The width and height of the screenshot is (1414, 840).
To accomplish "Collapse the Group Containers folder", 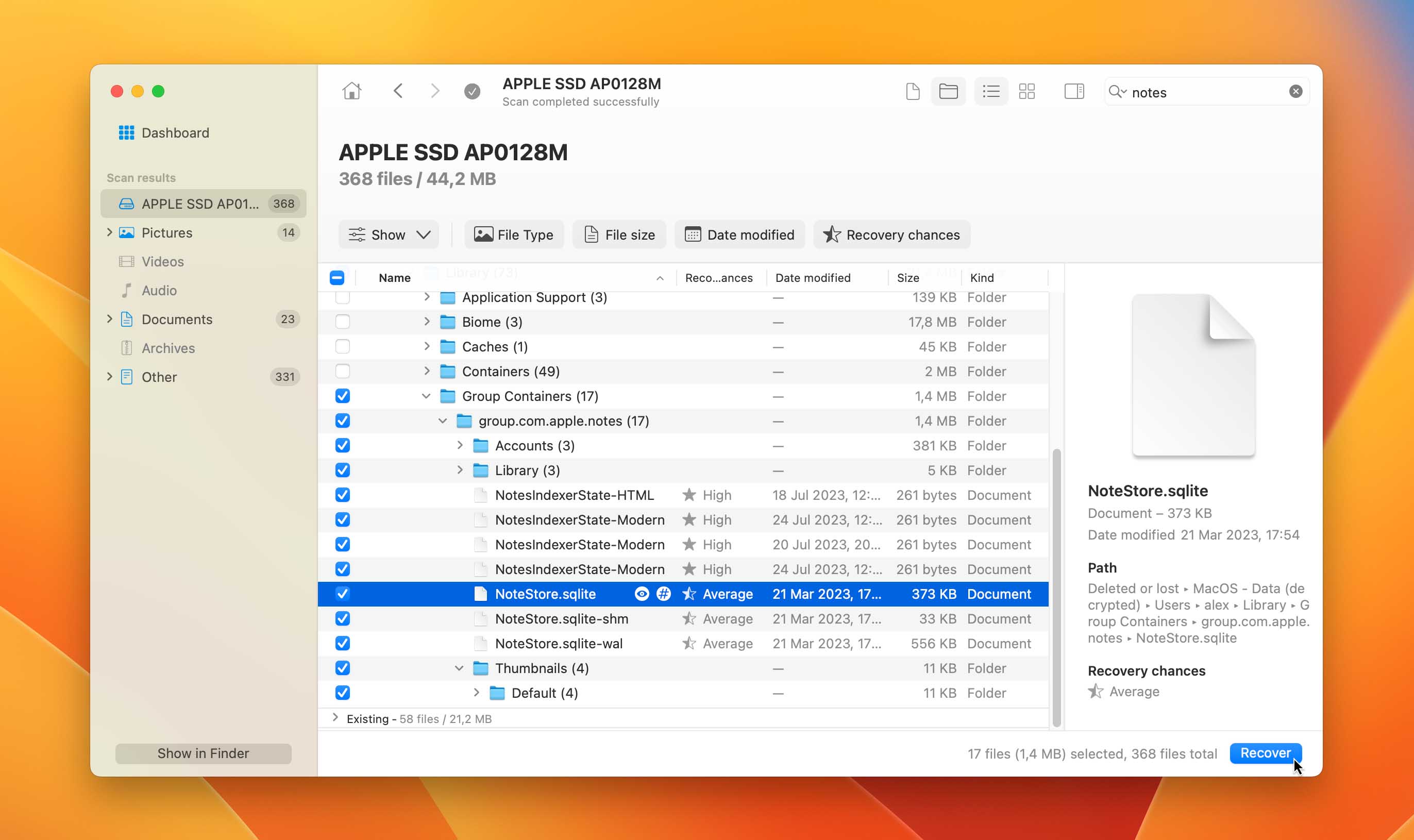I will (426, 396).
